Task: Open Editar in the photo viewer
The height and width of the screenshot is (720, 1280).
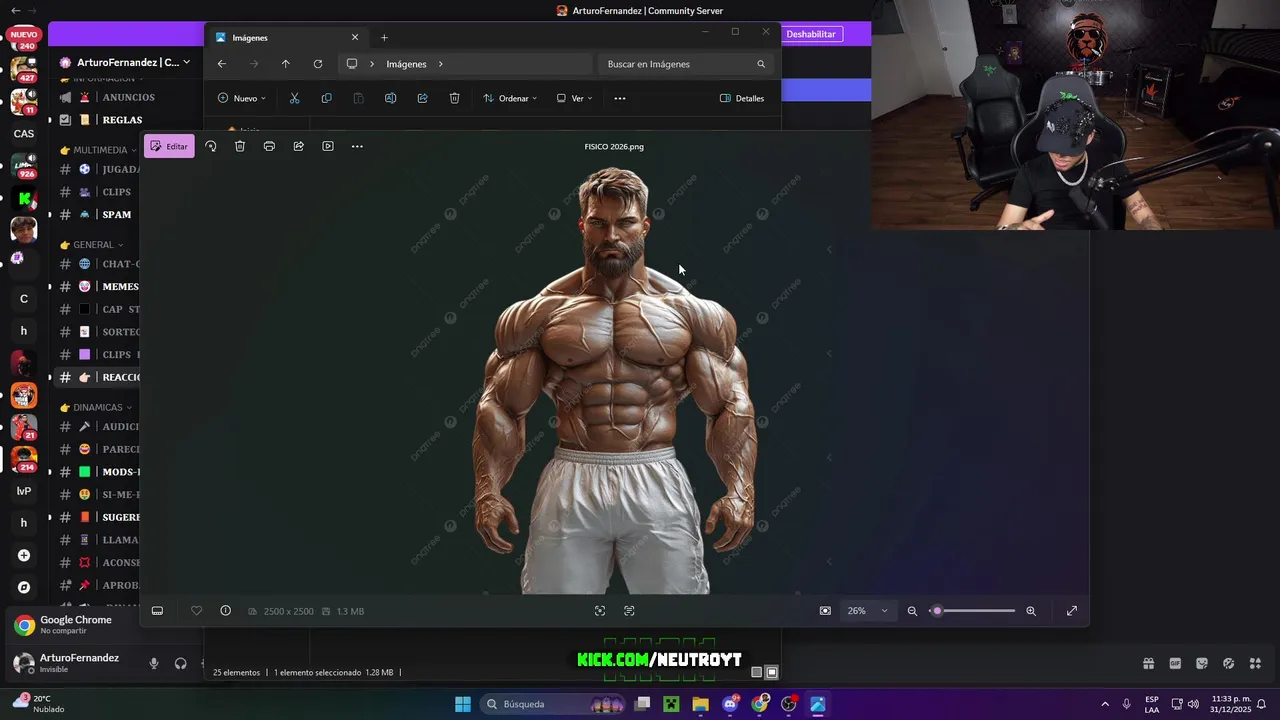Action: tap(169, 146)
